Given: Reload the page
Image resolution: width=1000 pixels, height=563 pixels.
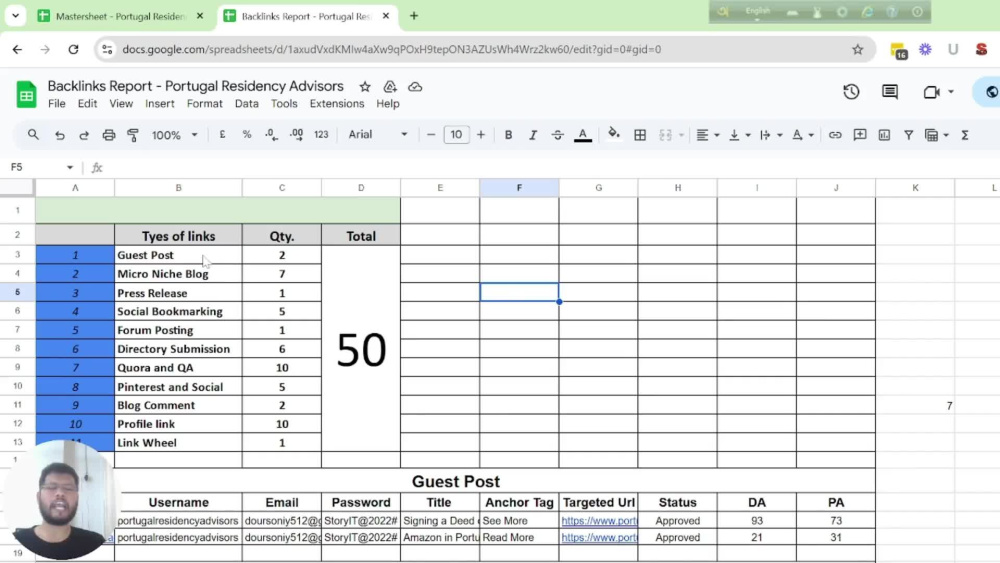Looking at the screenshot, I should (x=73, y=49).
